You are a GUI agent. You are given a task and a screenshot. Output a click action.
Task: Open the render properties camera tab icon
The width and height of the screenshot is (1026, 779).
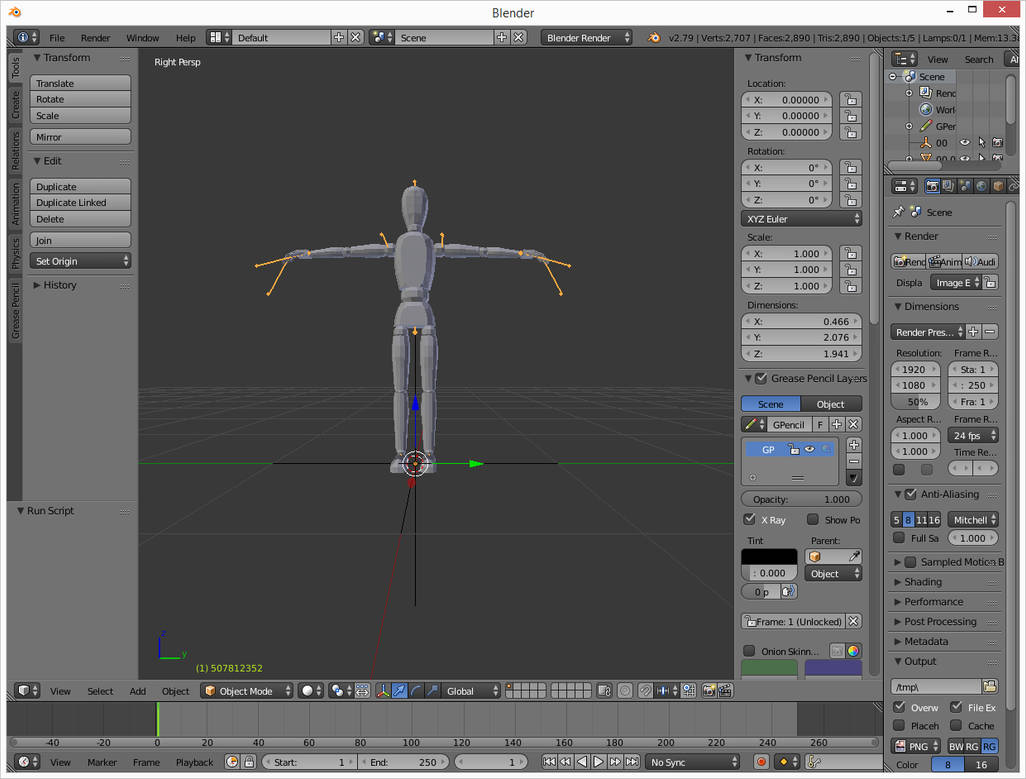tap(932, 186)
